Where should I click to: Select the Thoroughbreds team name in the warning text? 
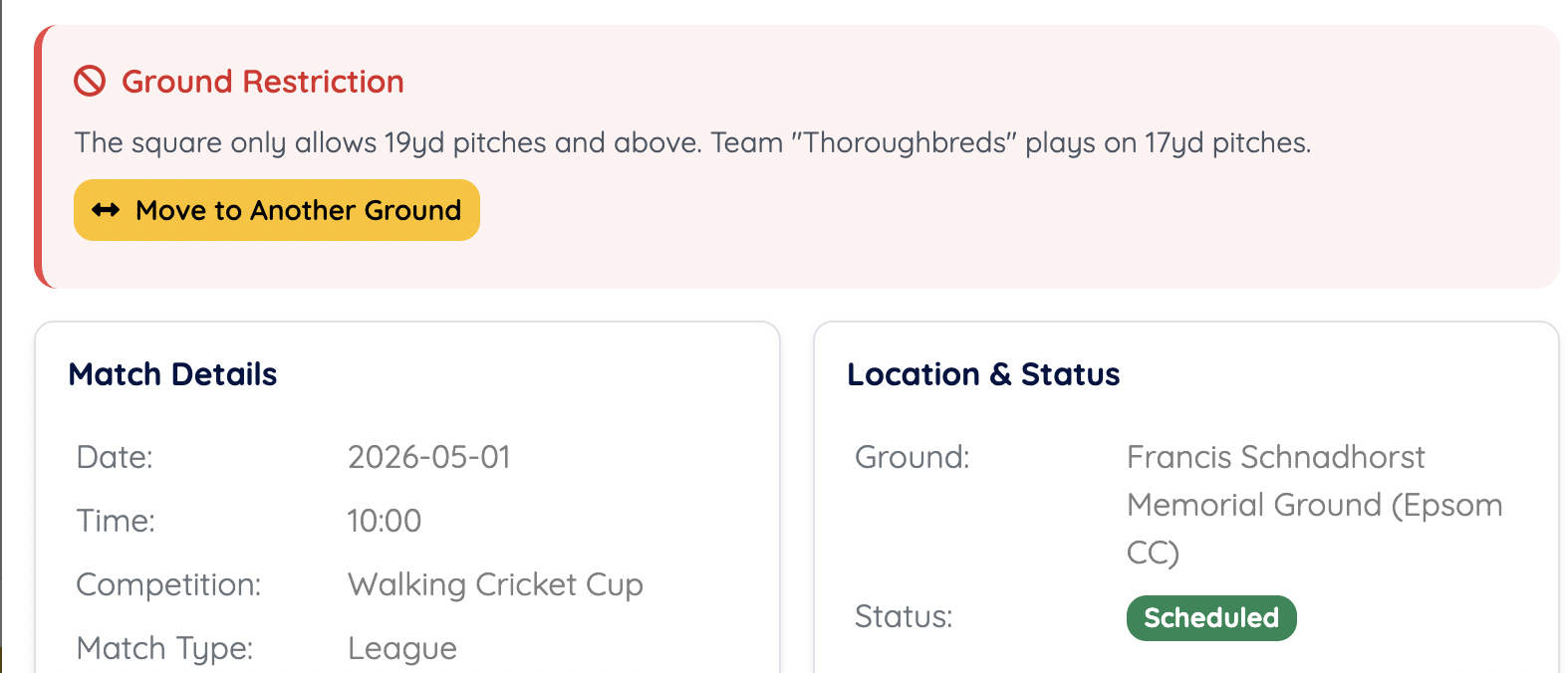point(900,142)
